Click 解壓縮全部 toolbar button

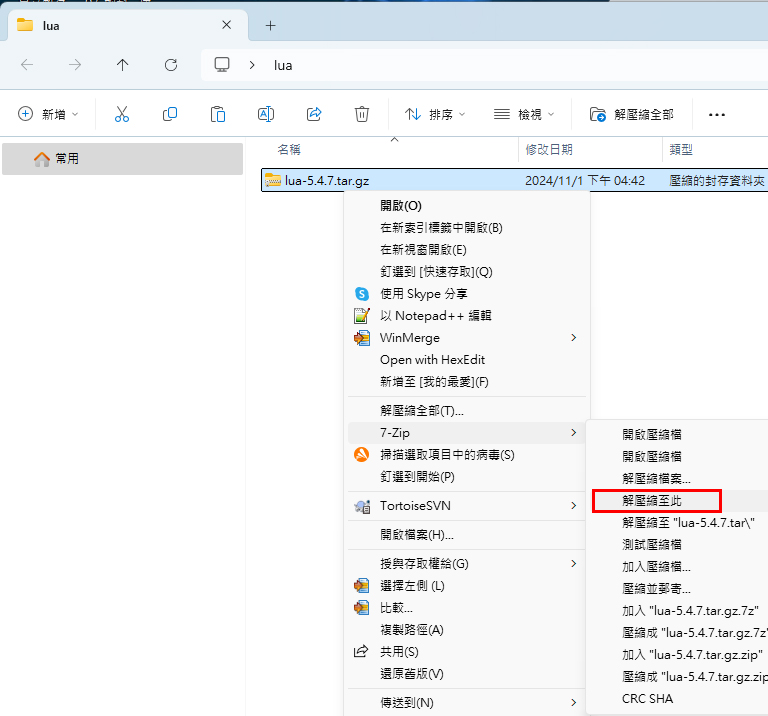[631, 114]
